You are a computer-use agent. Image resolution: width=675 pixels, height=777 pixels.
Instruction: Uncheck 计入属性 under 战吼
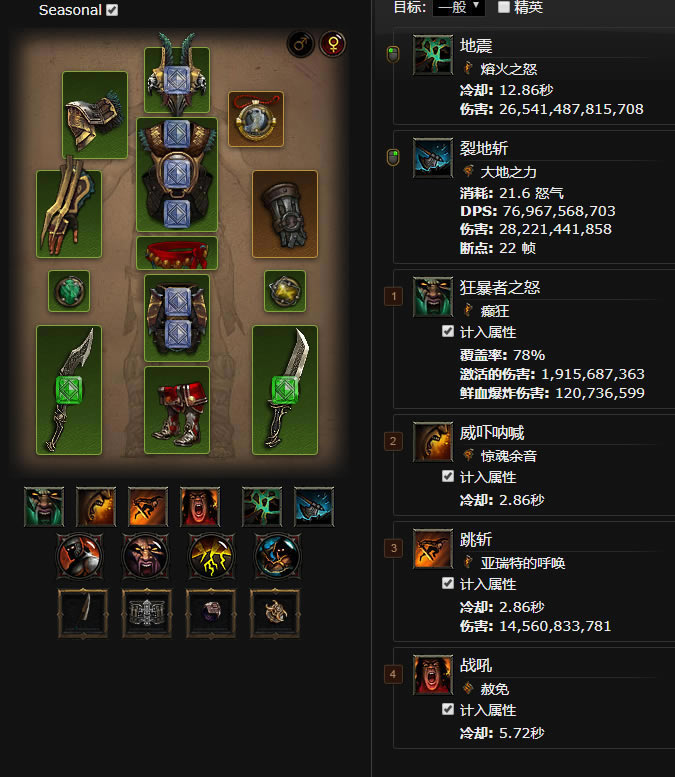(x=448, y=710)
